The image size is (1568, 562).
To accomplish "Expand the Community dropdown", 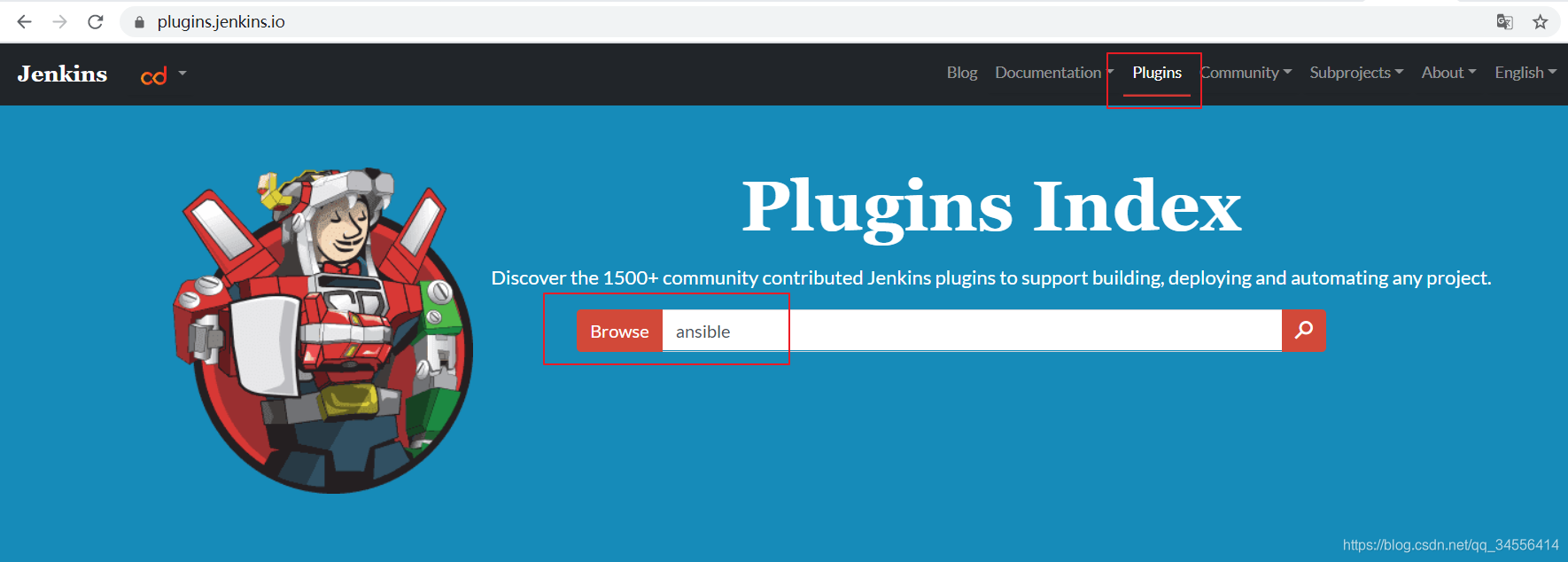I will (1246, 73).
